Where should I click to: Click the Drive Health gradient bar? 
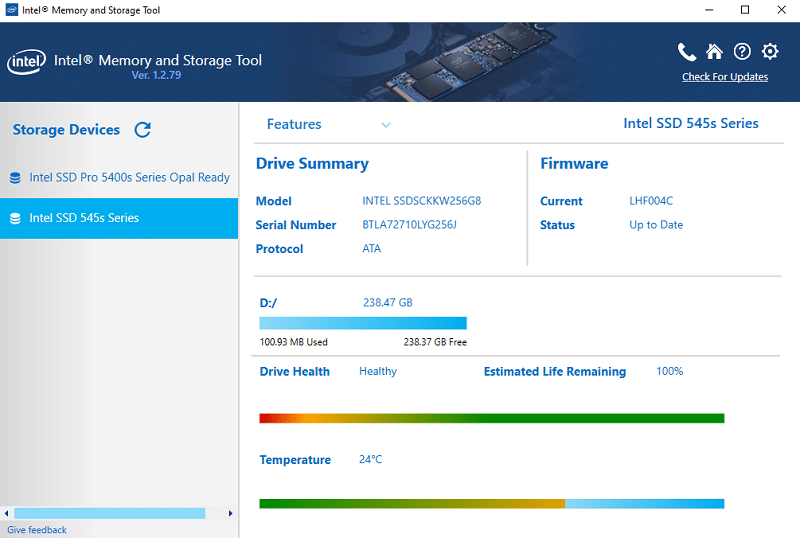491,418
